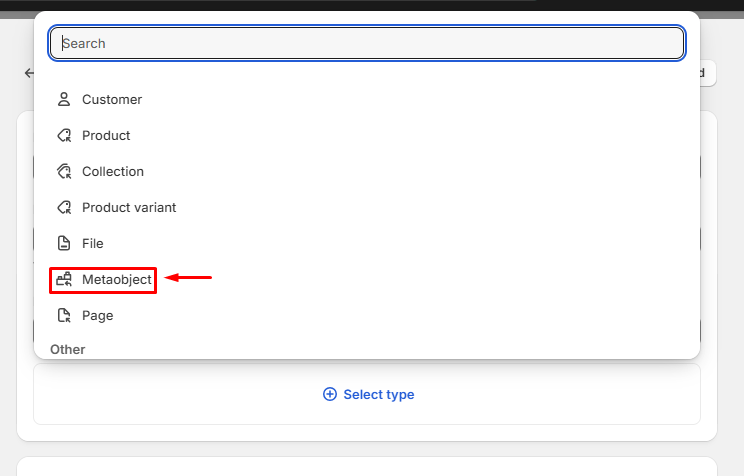Select Product variant from the list
The height and width of the screenshot is (476, 744).
[129, 207]
